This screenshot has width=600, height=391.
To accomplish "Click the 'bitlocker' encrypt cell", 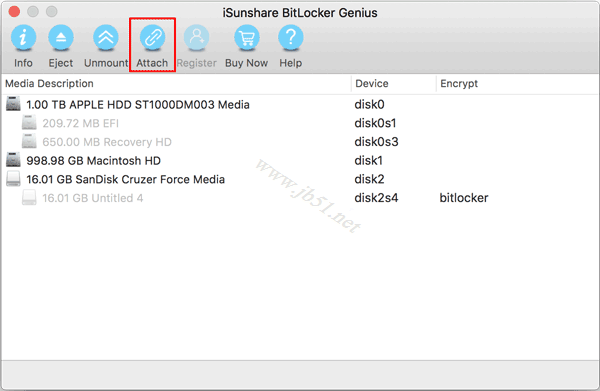I will click(x=464, y=198).
